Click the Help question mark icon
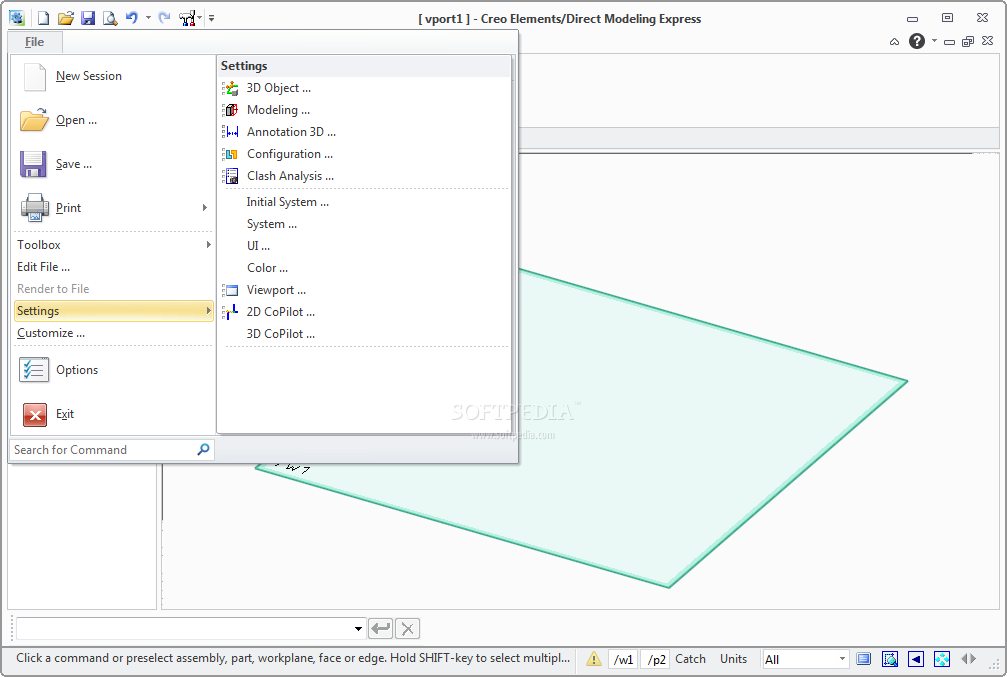Viewport: 1007px width, 677px height. point(916,41)
